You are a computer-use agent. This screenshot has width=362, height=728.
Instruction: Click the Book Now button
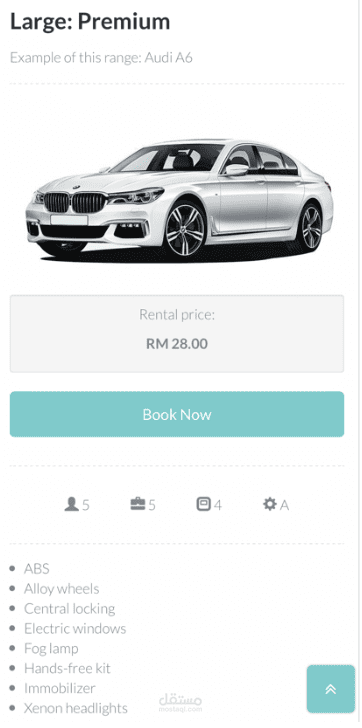(177, 414)
